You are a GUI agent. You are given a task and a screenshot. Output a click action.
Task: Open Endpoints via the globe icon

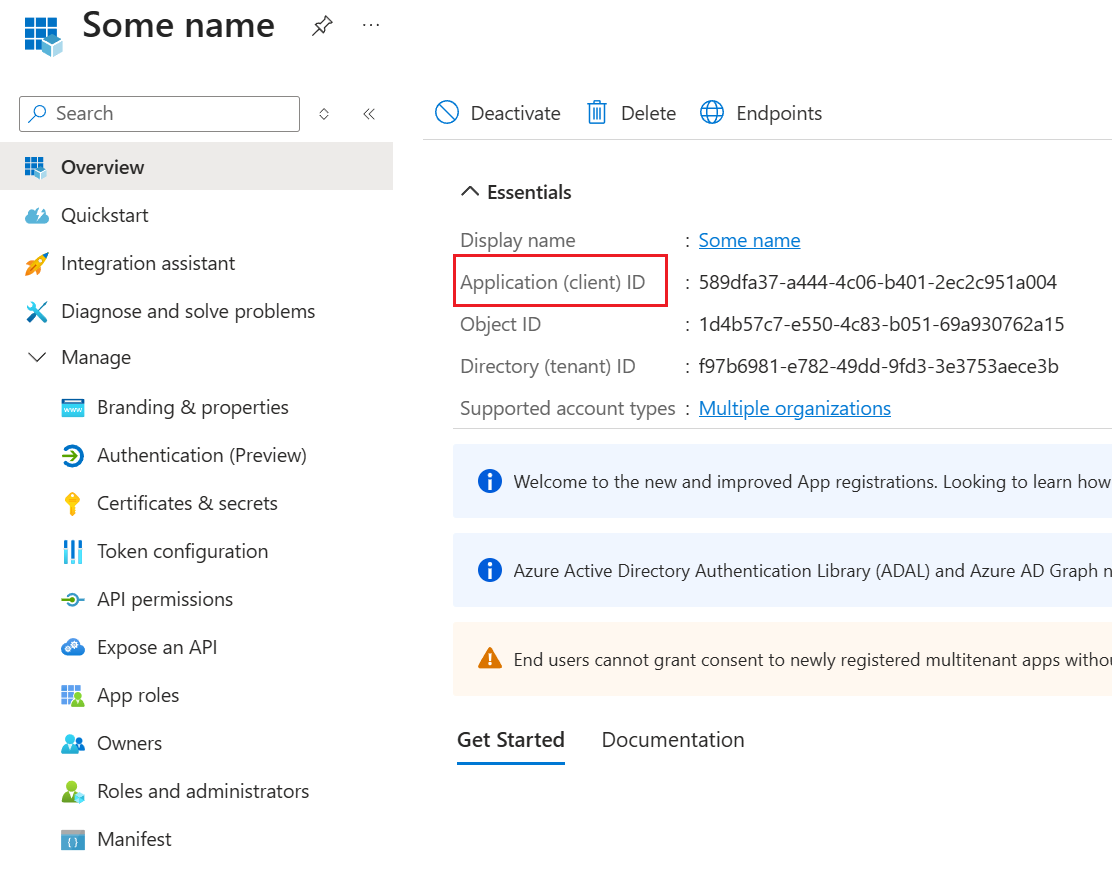click(712, 112)
